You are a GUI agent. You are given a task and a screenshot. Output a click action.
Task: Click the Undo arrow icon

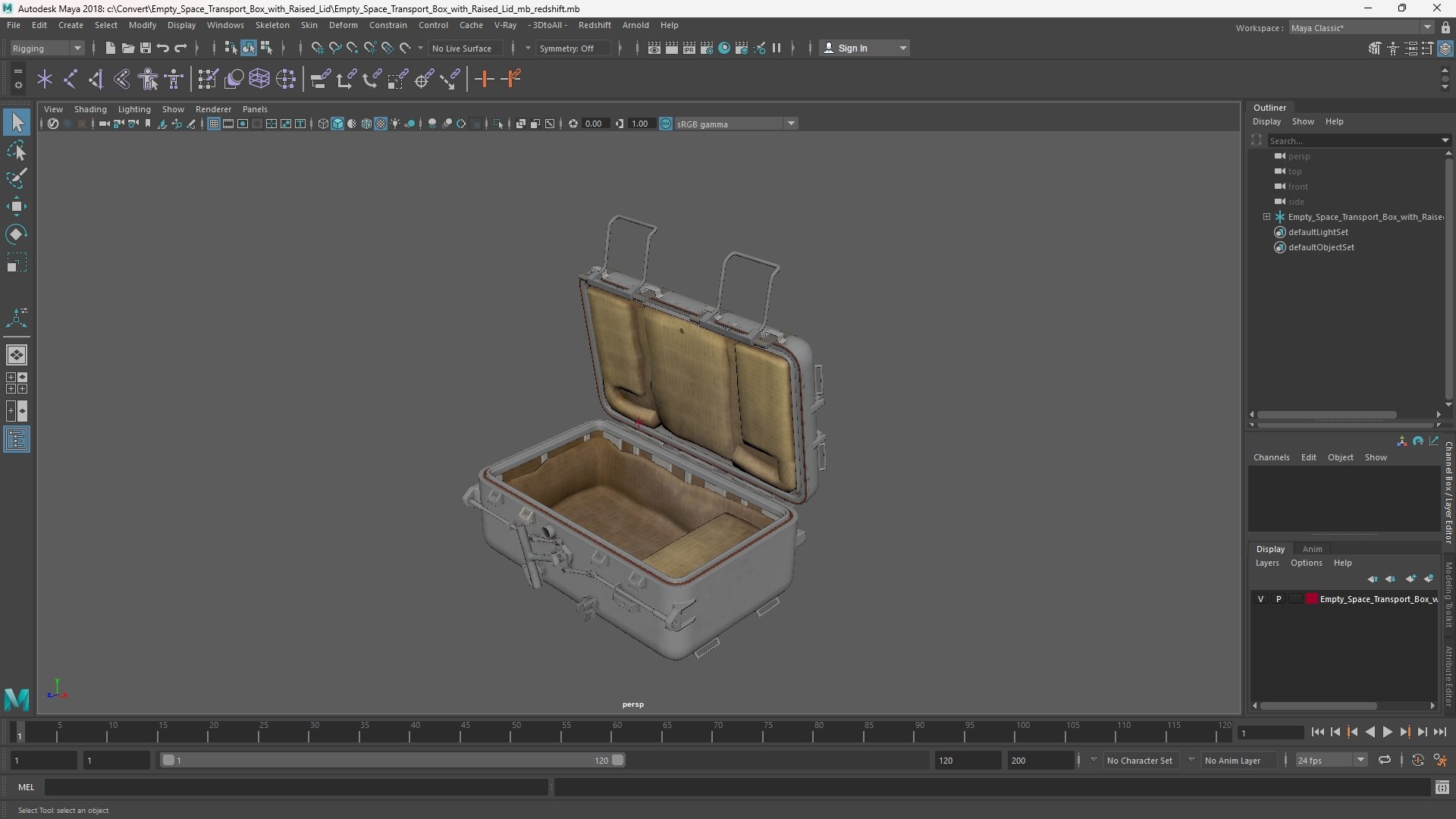pos(162,48)
